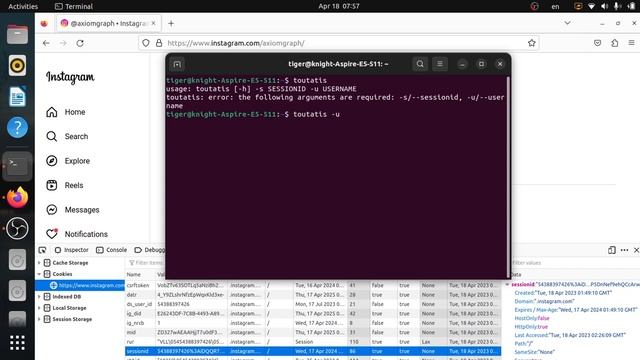Open the clock showing Apr 18 07:57

(339, 6)
